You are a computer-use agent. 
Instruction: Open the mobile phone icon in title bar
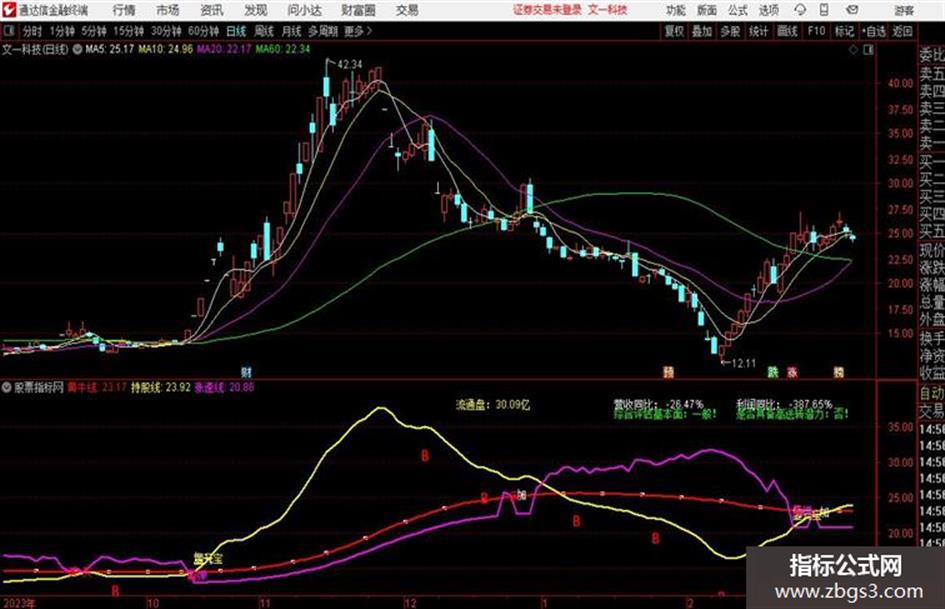click(824, 10)
